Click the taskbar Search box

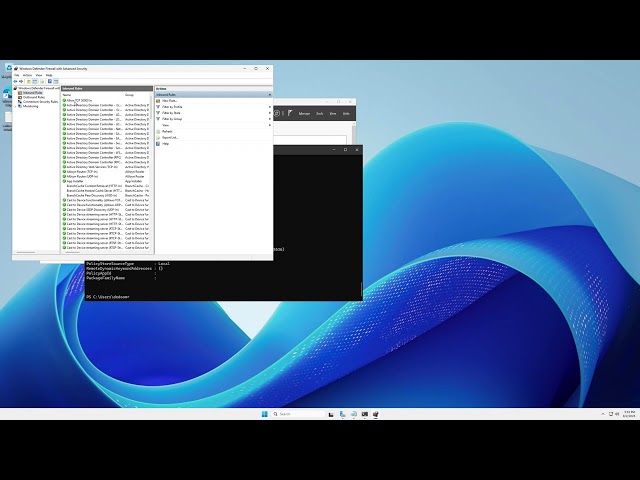298,414
